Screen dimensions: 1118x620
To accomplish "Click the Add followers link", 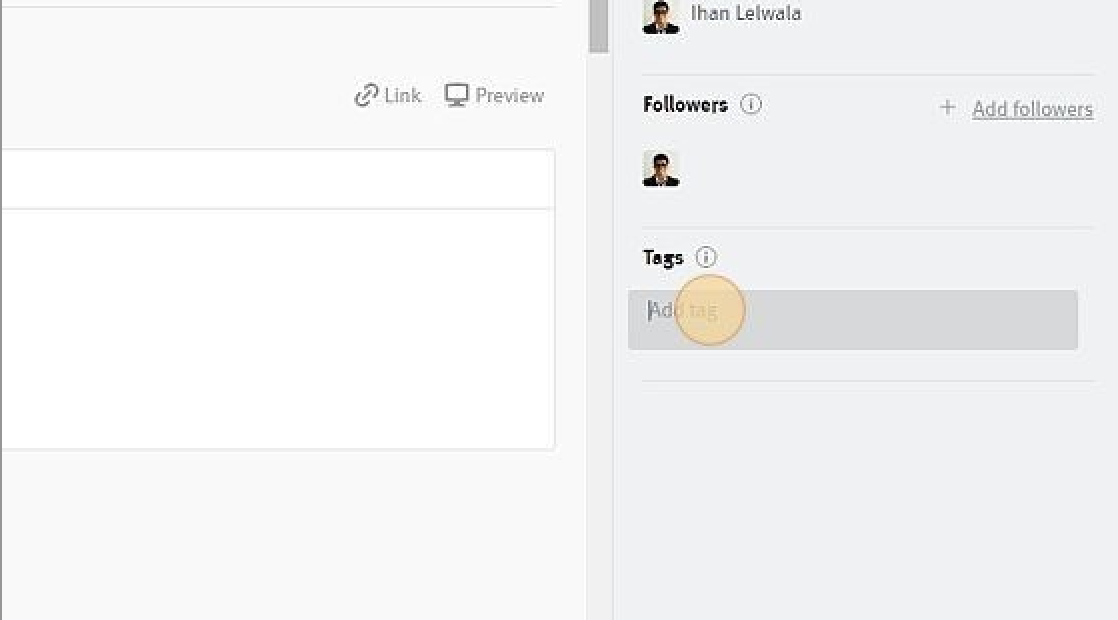I will 1032,109.
